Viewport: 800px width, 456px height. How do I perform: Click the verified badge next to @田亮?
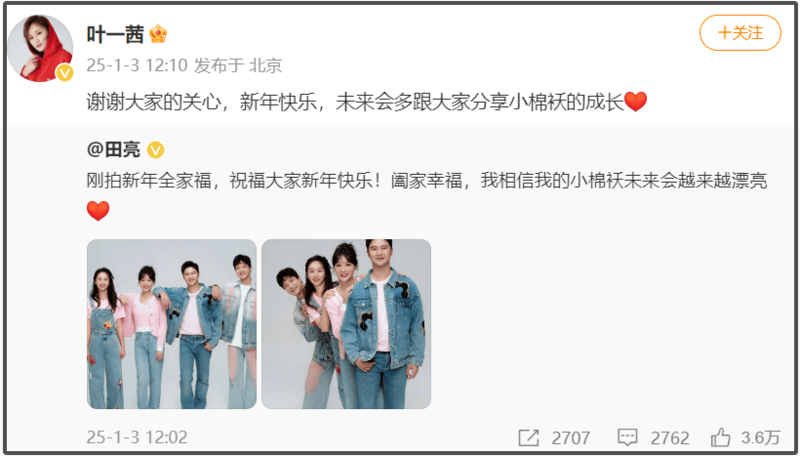(x=156, y=150)
